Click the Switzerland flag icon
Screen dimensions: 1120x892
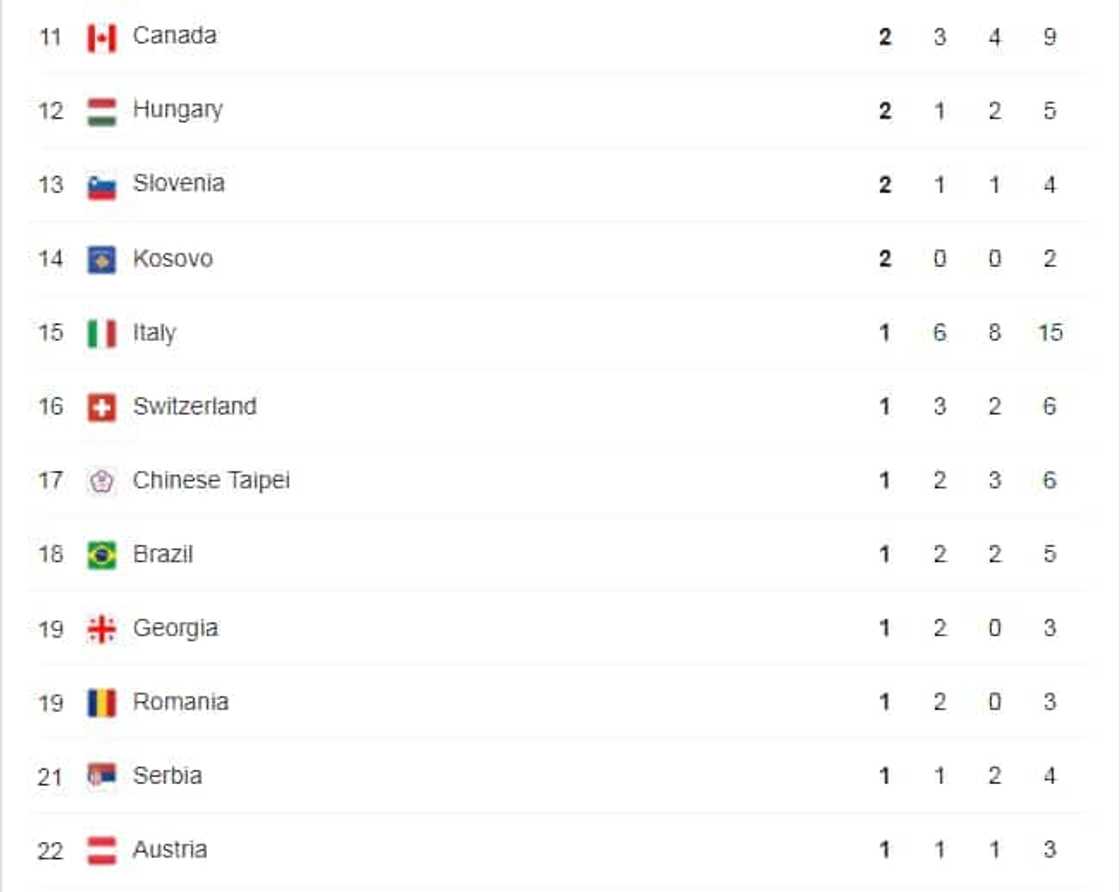[101, 407]
